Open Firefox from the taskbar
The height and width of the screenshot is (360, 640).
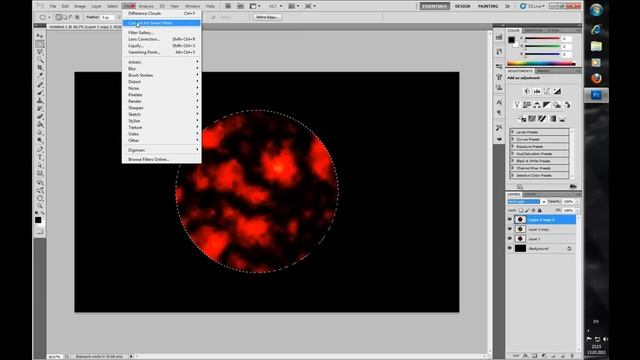(x=596, y=78)
